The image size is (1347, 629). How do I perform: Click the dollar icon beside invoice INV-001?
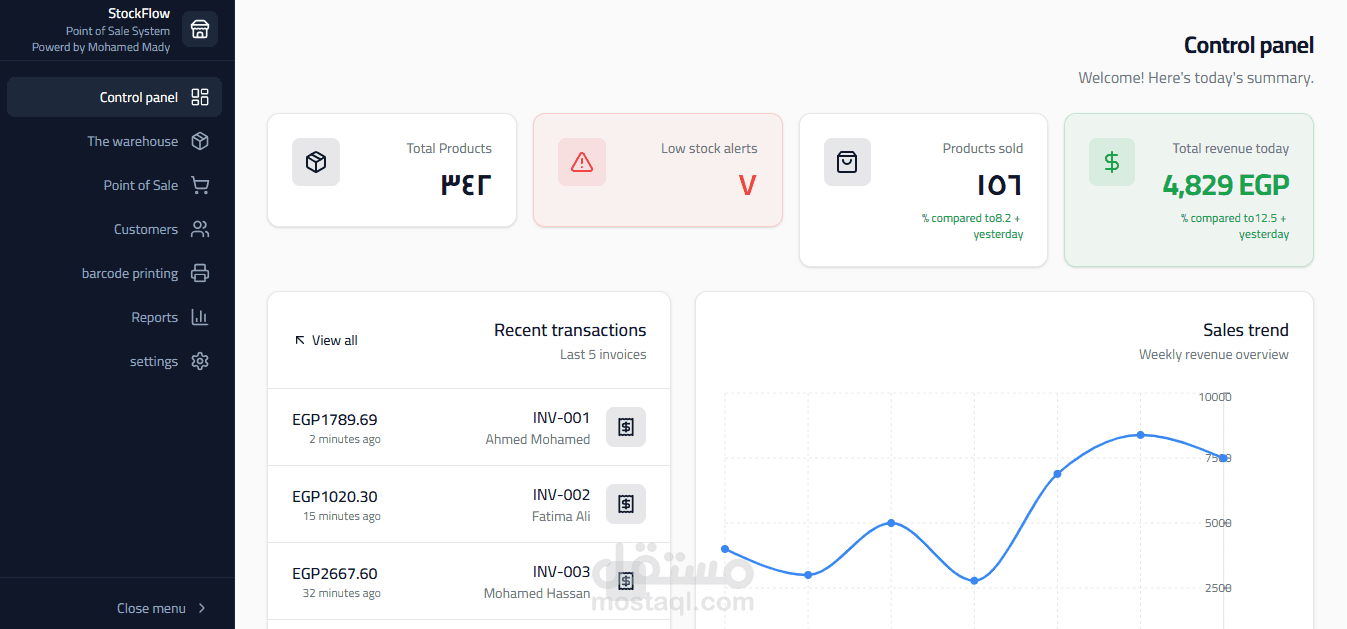(x=625, y=427)
